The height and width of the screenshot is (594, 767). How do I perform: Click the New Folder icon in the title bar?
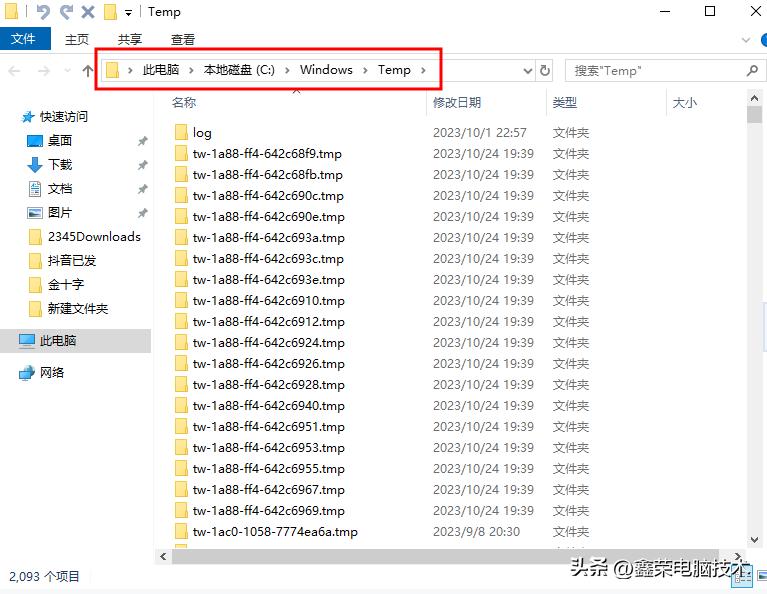coord(110,12)
